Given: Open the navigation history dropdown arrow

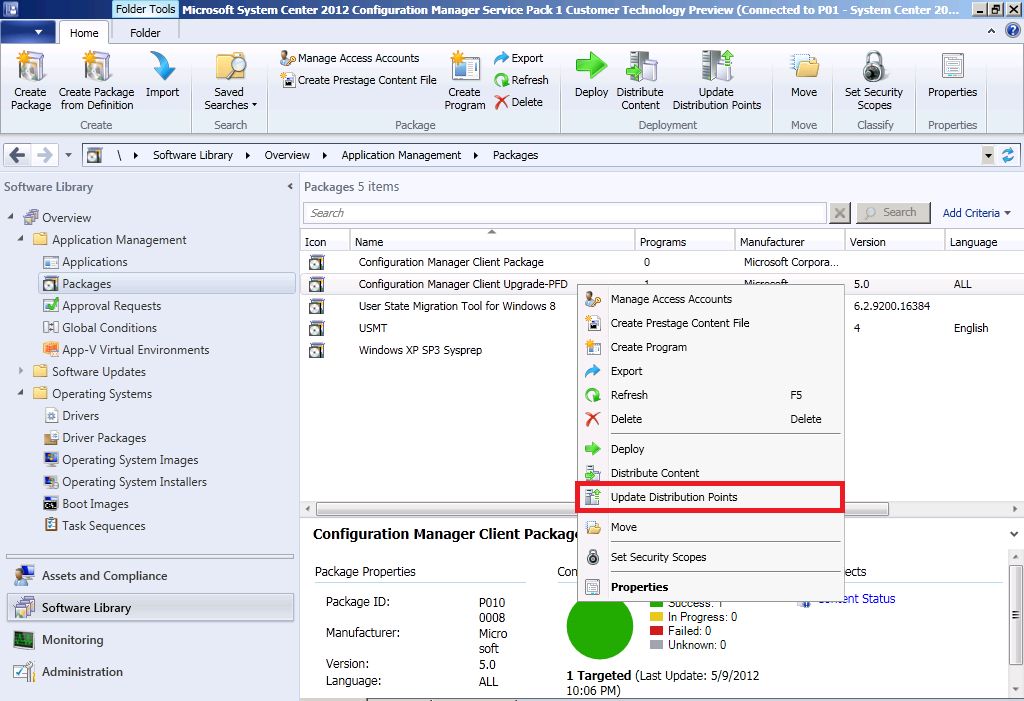Looking at the screenshot, I should click(x=69, y=155).
